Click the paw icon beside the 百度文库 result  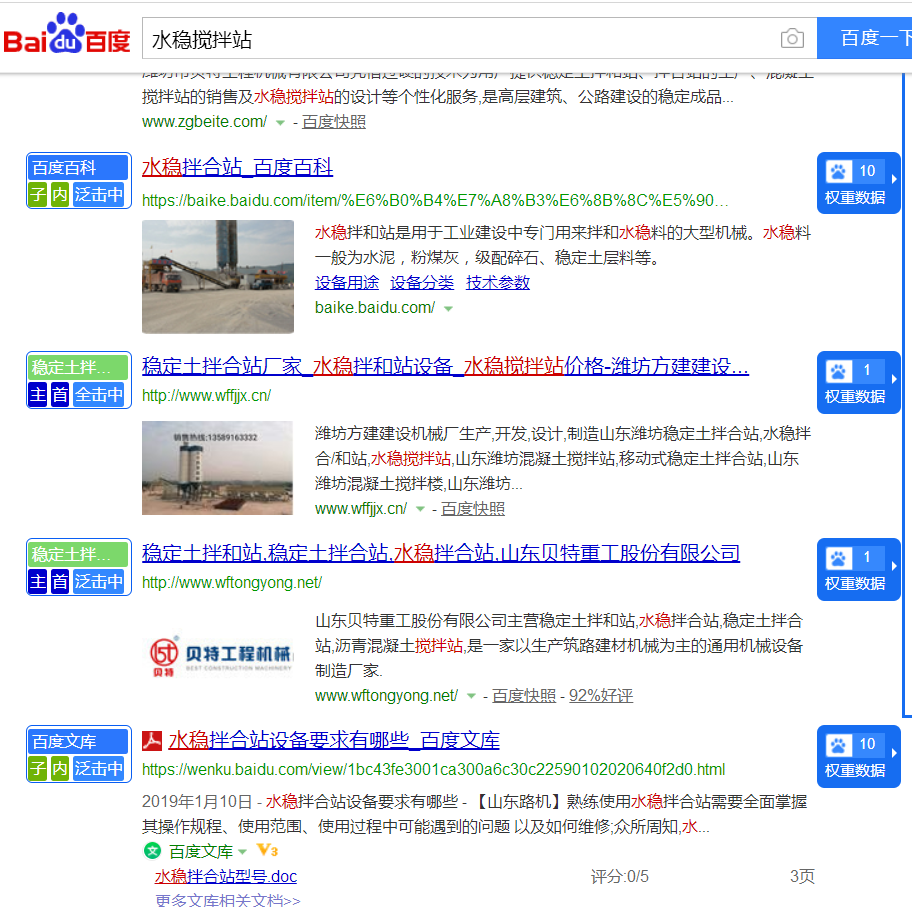tap(838, 745)
